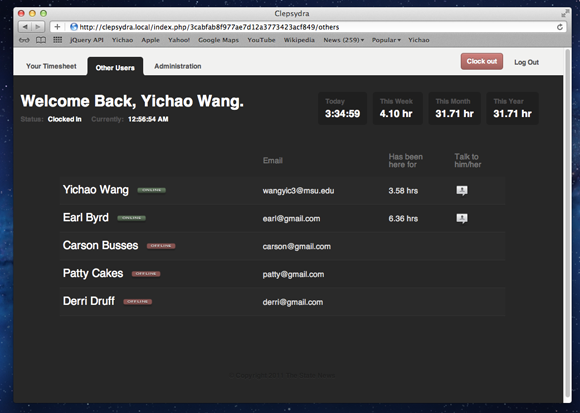
Task: Open chat icon for Earl Byrd
Action: pos(461,218)
